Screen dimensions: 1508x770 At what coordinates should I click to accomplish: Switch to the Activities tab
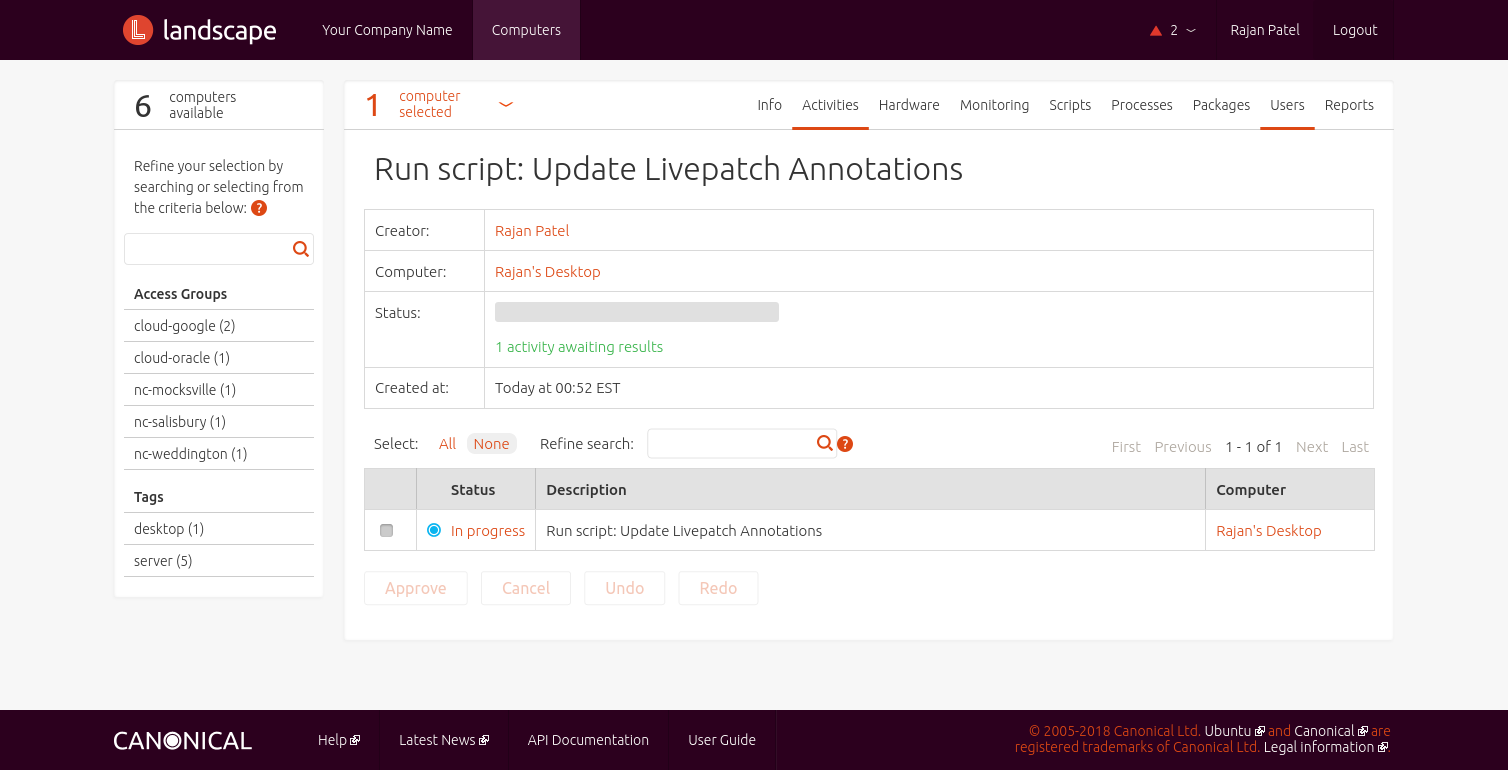pos(830,105)
